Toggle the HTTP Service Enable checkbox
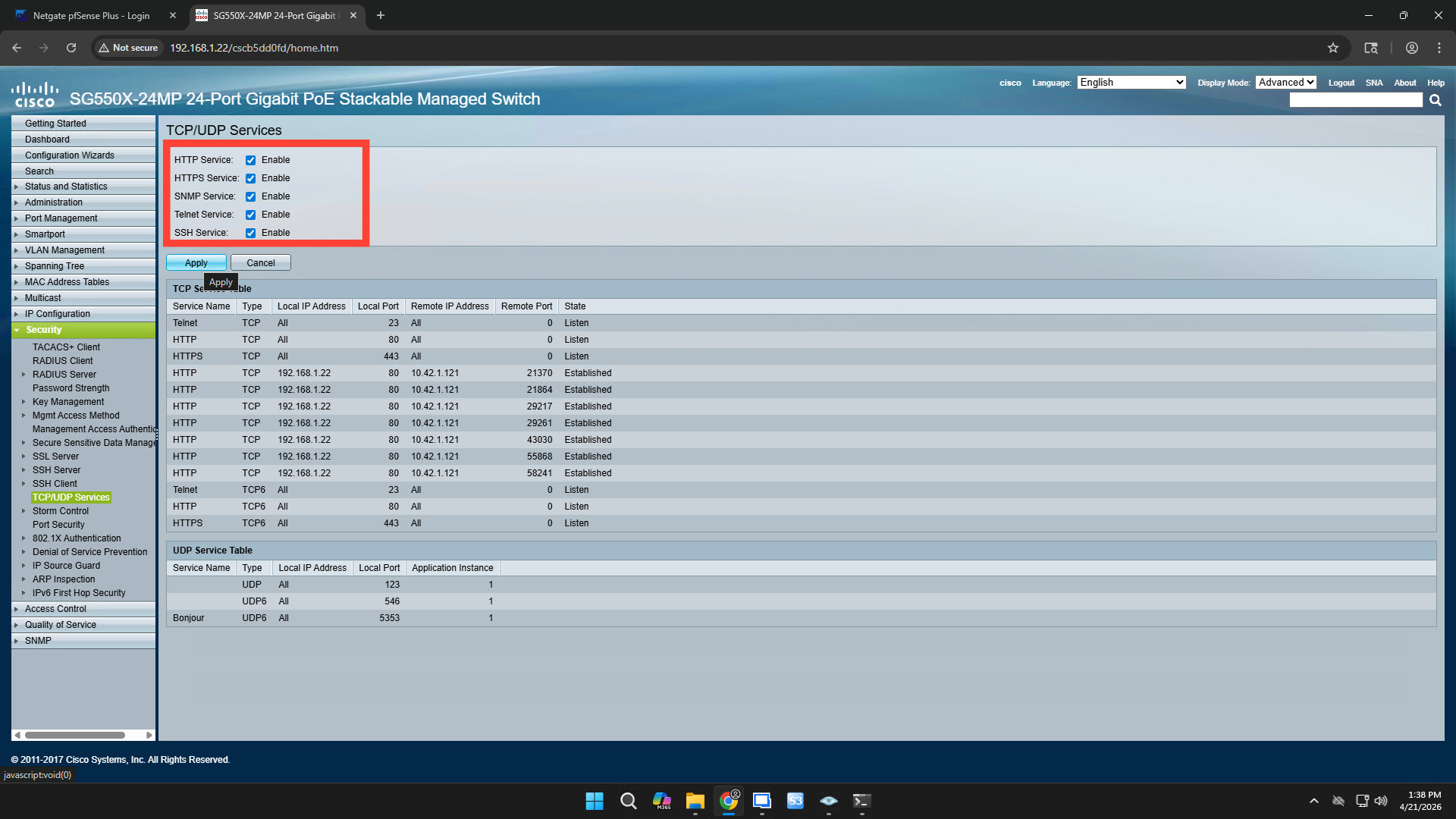This screenshot has width=1456, height=819. pyautogui.click(x=250, y=160)
